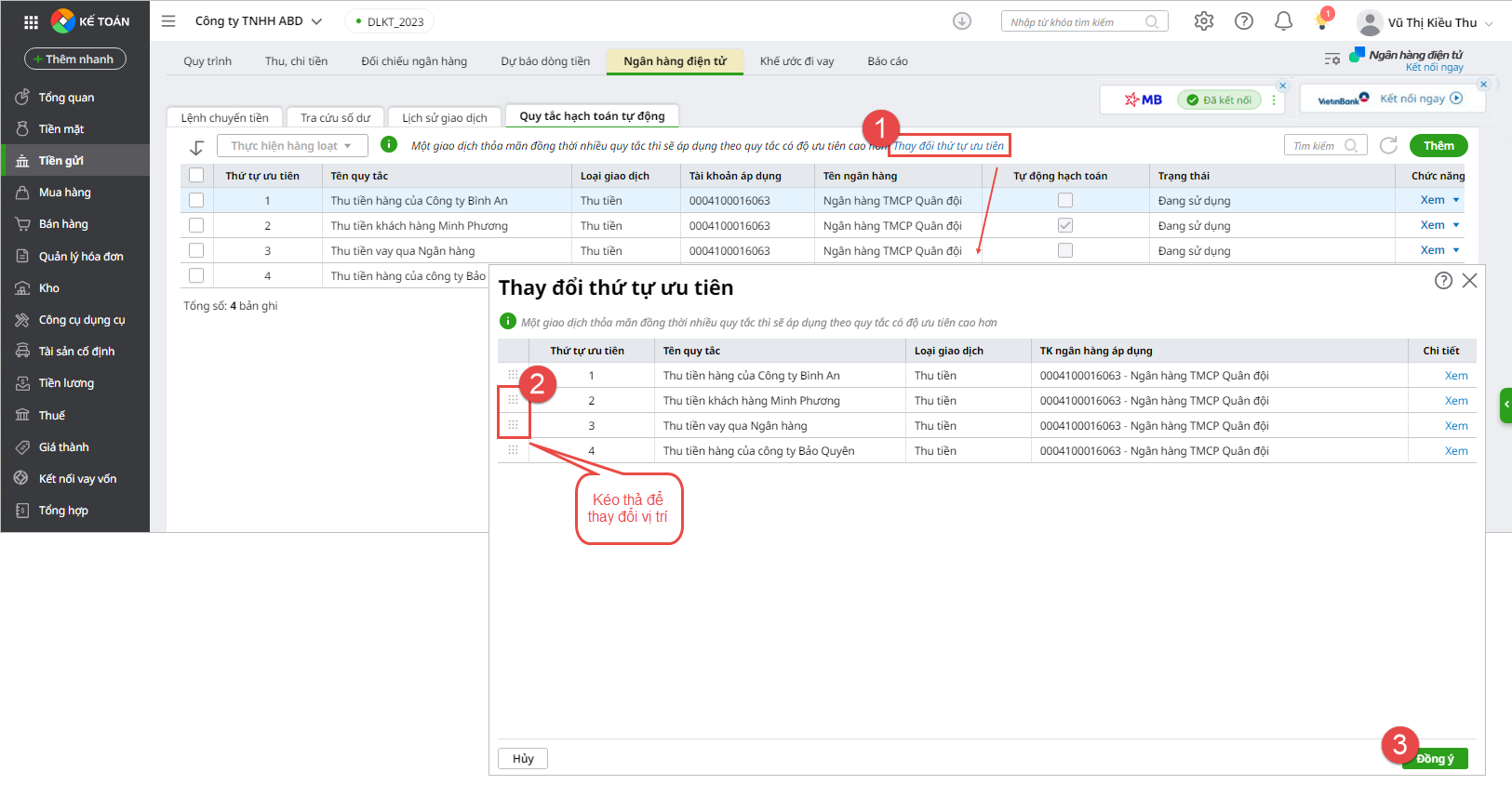Click the Đồng ý confirm button
This screenshot has width=1512, height=785.
pyautogui.click(x=1435, y=759)
